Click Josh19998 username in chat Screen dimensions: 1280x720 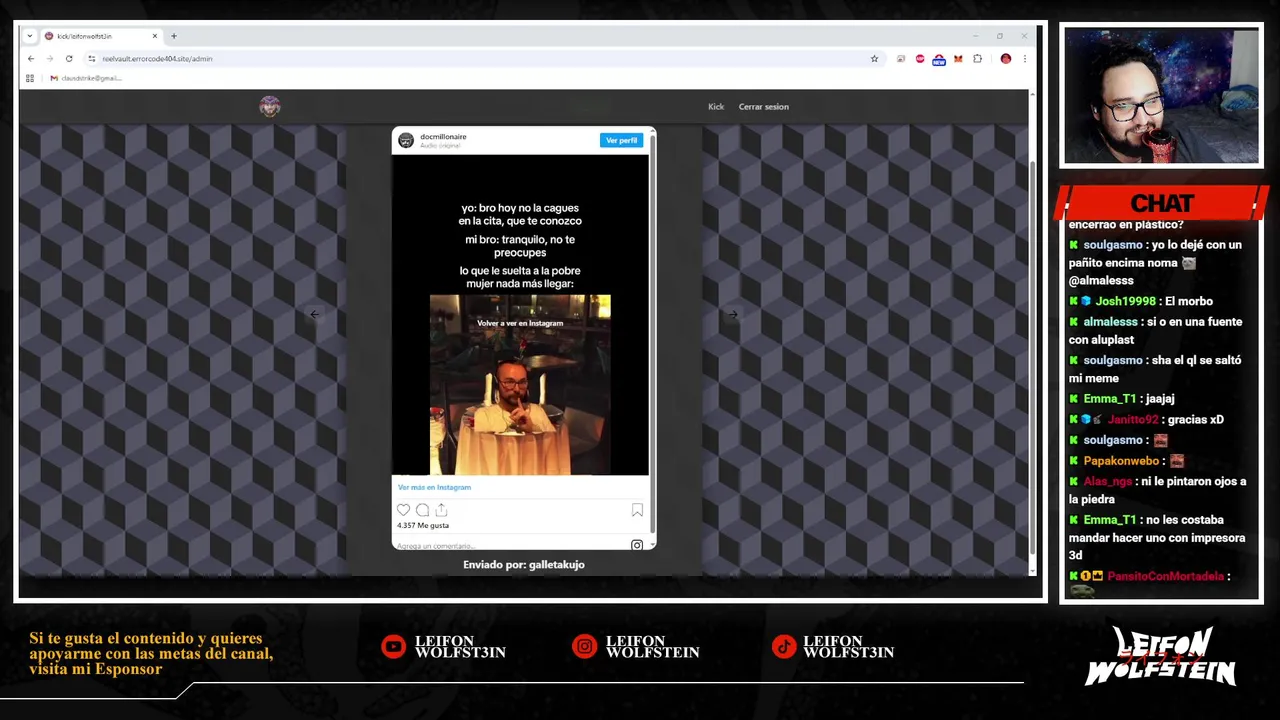click(1125, 301)
